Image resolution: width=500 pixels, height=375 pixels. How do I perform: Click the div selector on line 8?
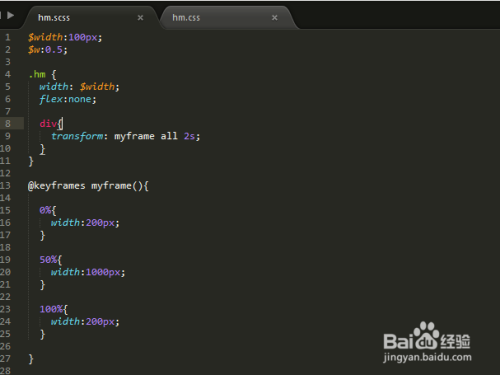point(48,124)
